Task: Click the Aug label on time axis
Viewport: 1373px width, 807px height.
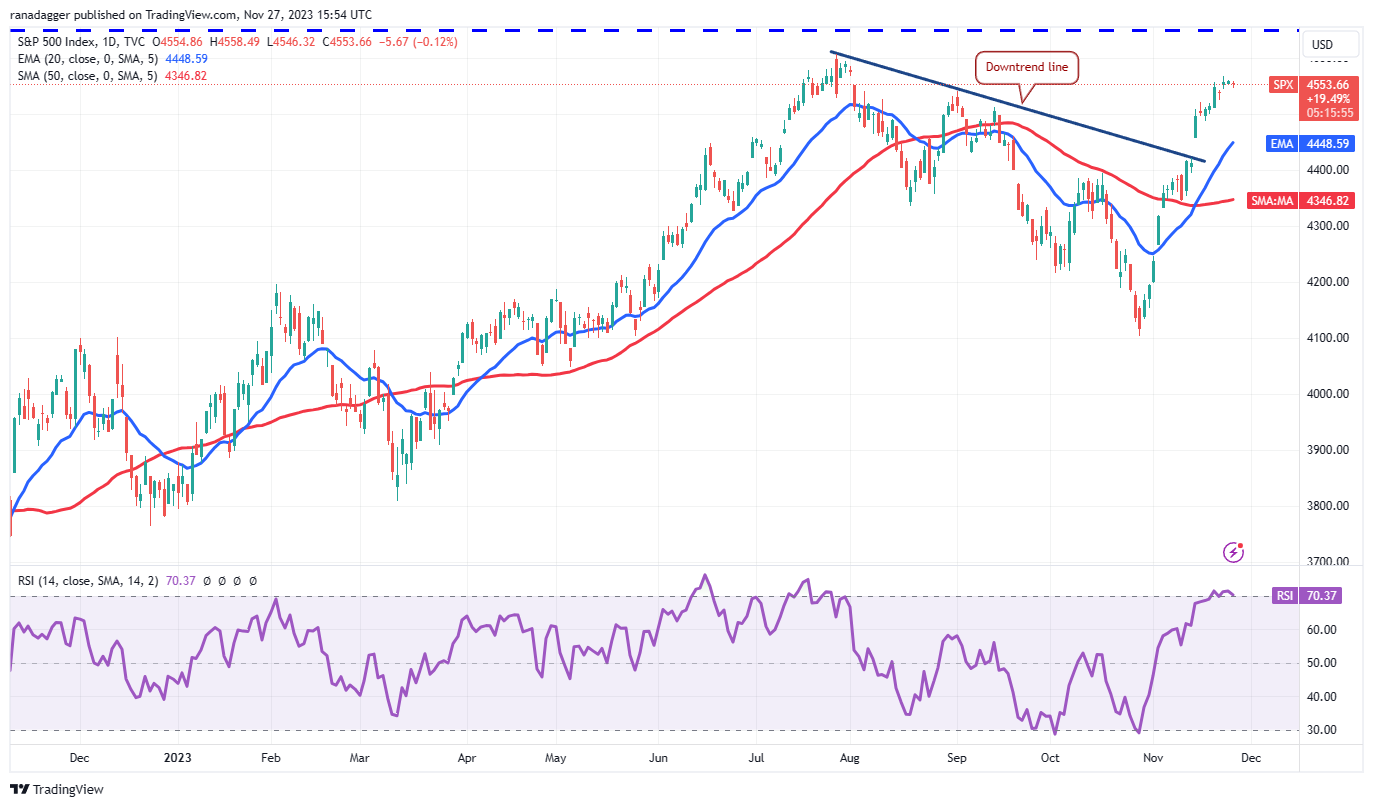Action: (849, 758)
